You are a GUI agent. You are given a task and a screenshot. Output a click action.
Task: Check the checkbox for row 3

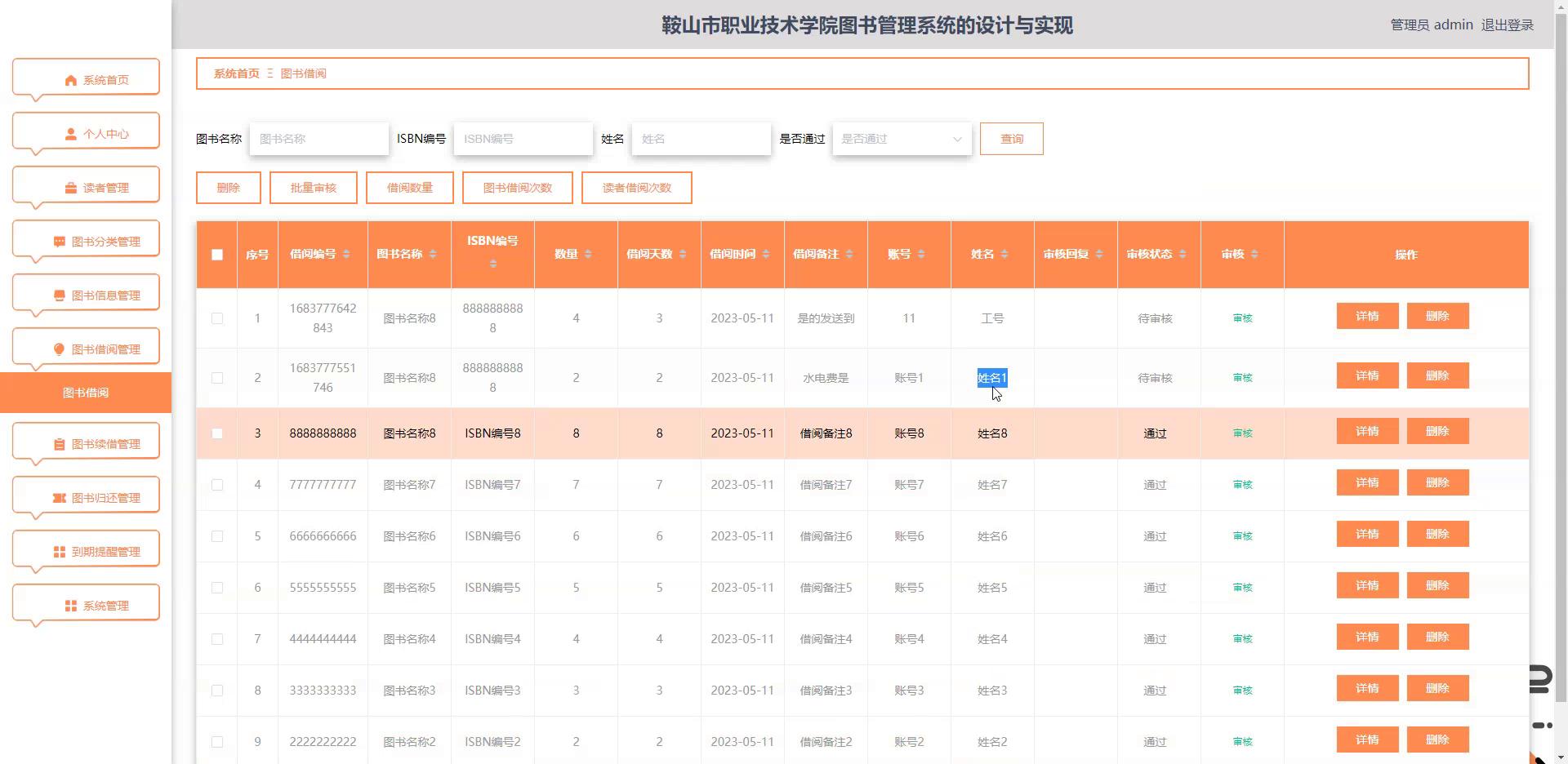pos(217,433)
